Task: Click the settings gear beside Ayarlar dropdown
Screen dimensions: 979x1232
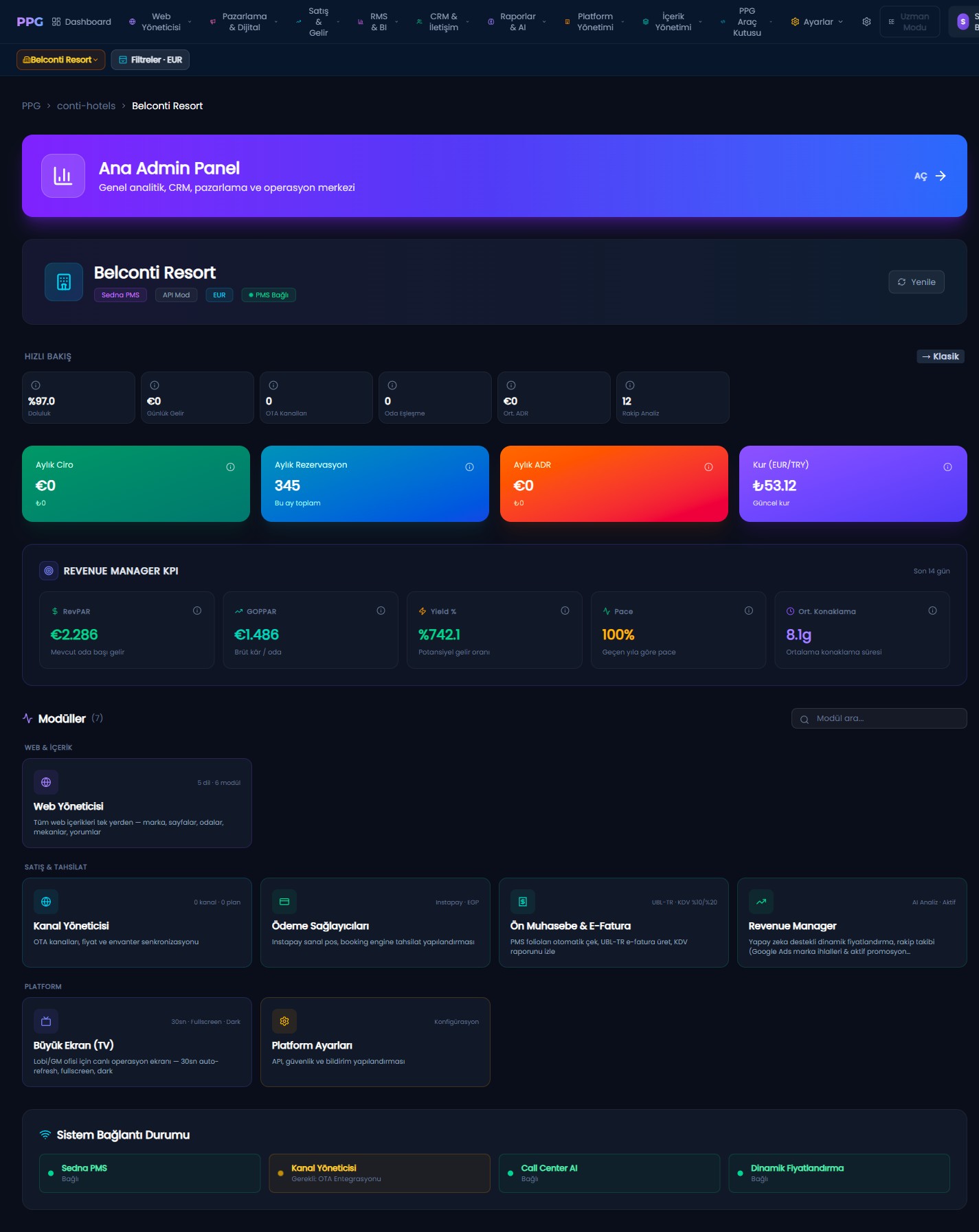Action: coord(866,22)
